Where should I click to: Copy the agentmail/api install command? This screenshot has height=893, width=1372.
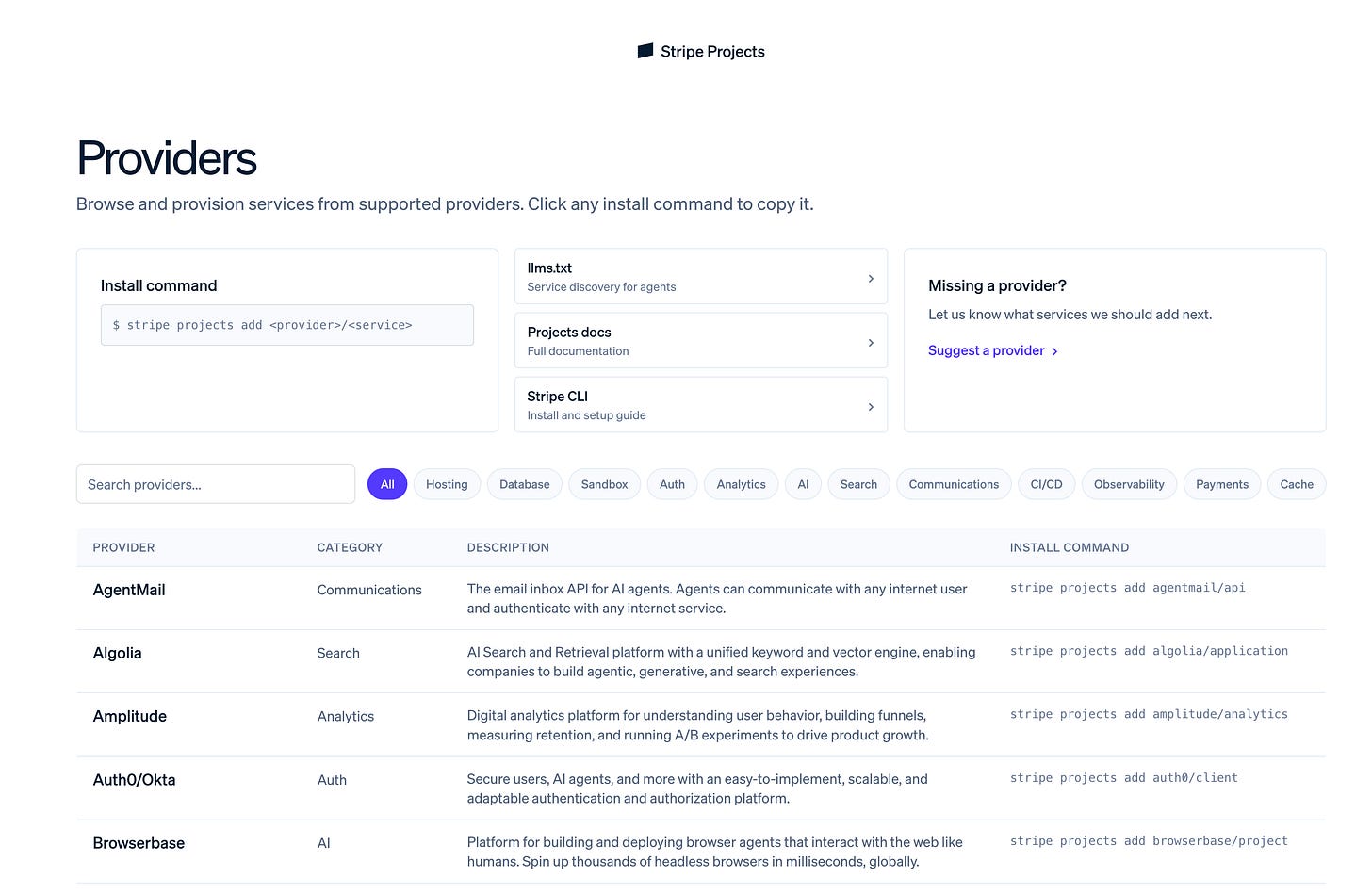point(1128,588)
